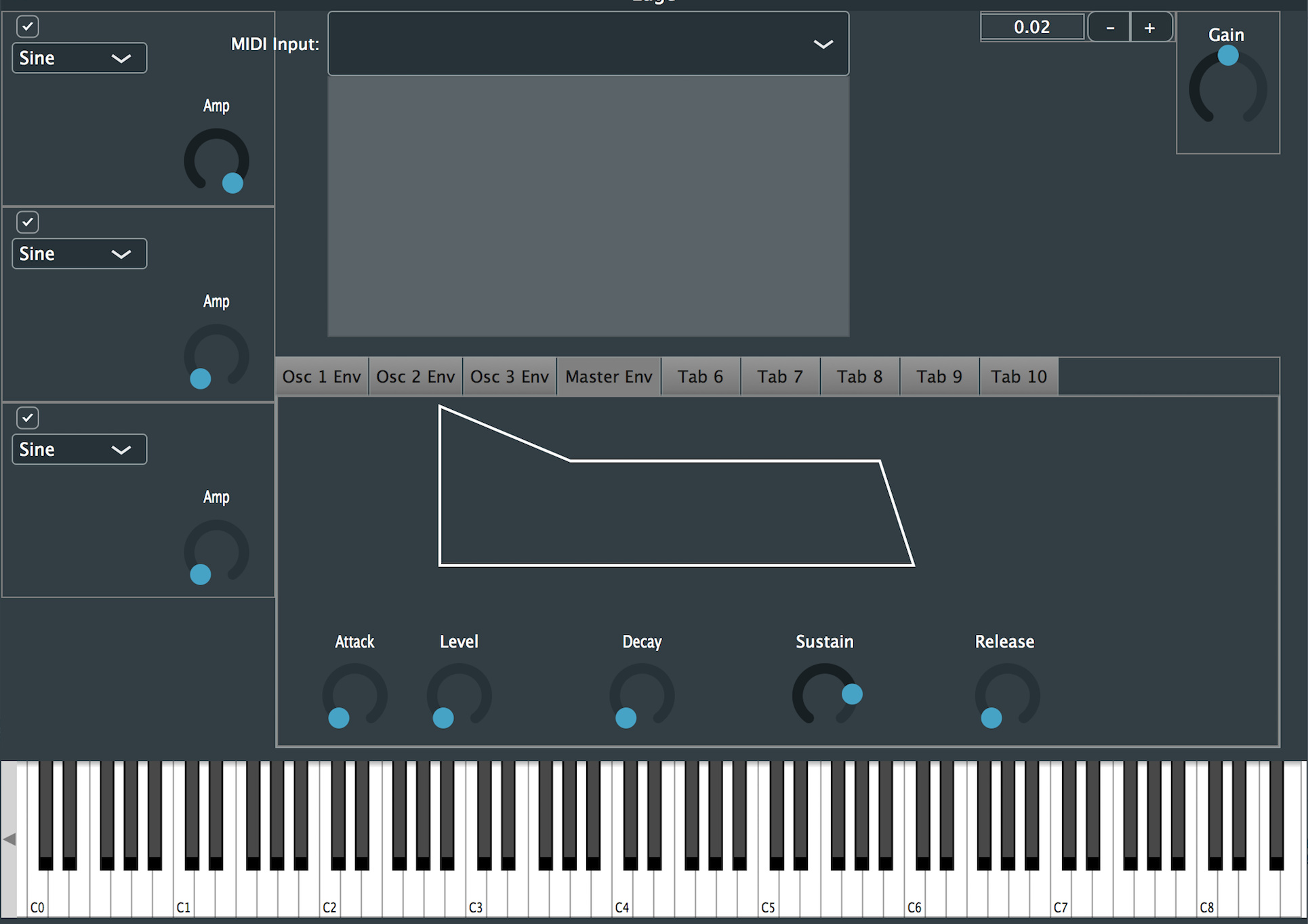
Task: Expand the MIDI Input dropdown
Action: [x=588, y=44]
